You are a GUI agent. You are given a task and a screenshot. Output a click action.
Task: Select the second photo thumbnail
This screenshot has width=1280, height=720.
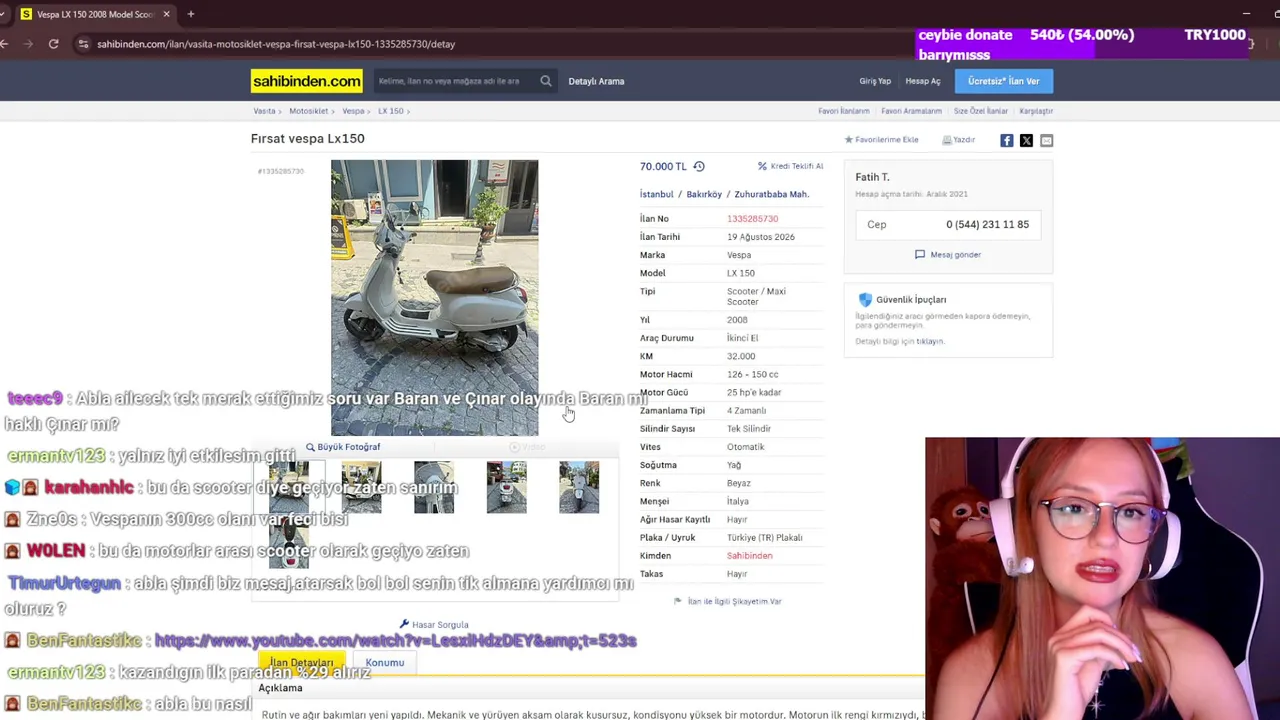pos(361,487)
